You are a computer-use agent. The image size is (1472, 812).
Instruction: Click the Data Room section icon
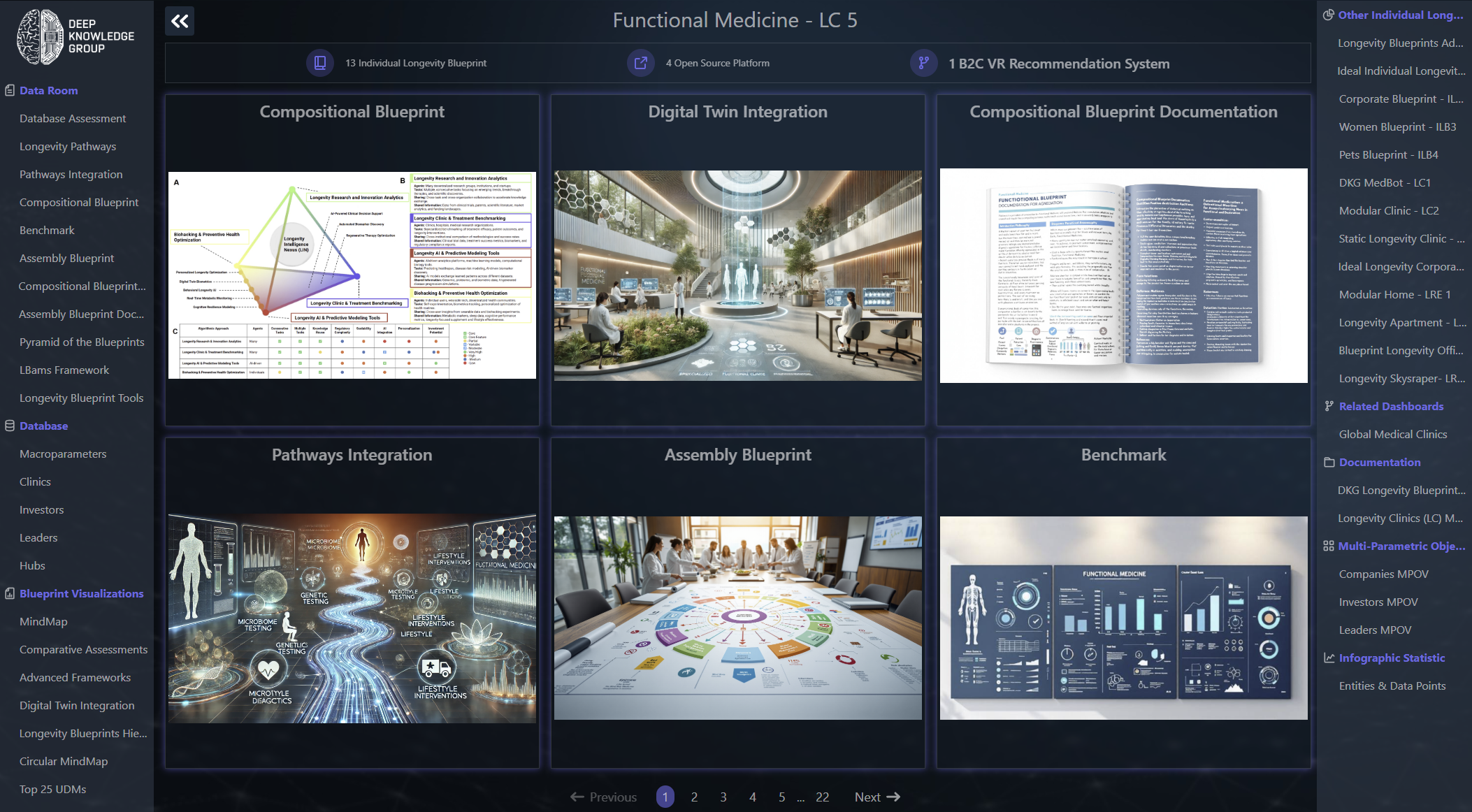click(x=10, y=90)
